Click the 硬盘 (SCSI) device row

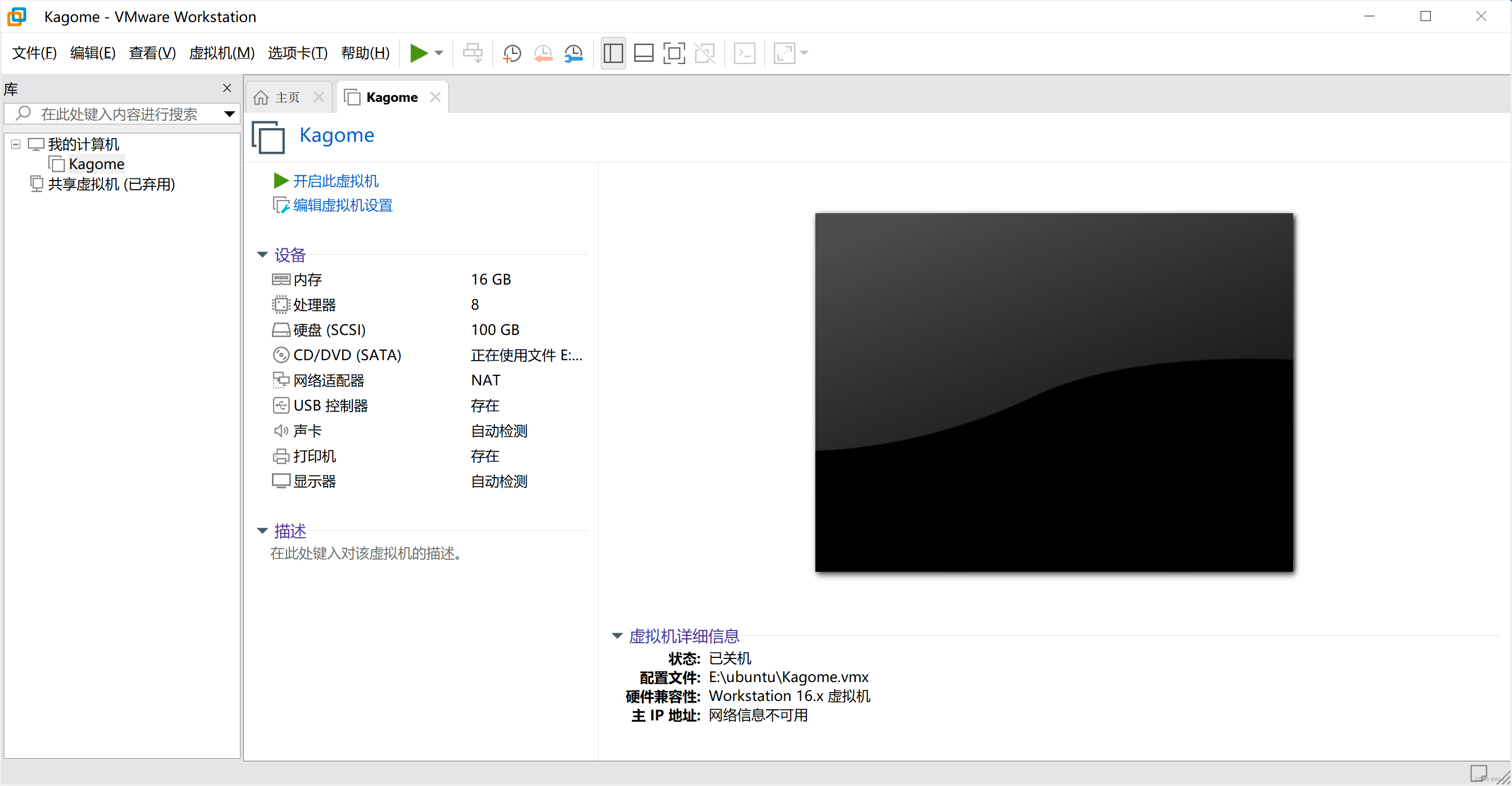pyautogui.click(x=428, y=330)
